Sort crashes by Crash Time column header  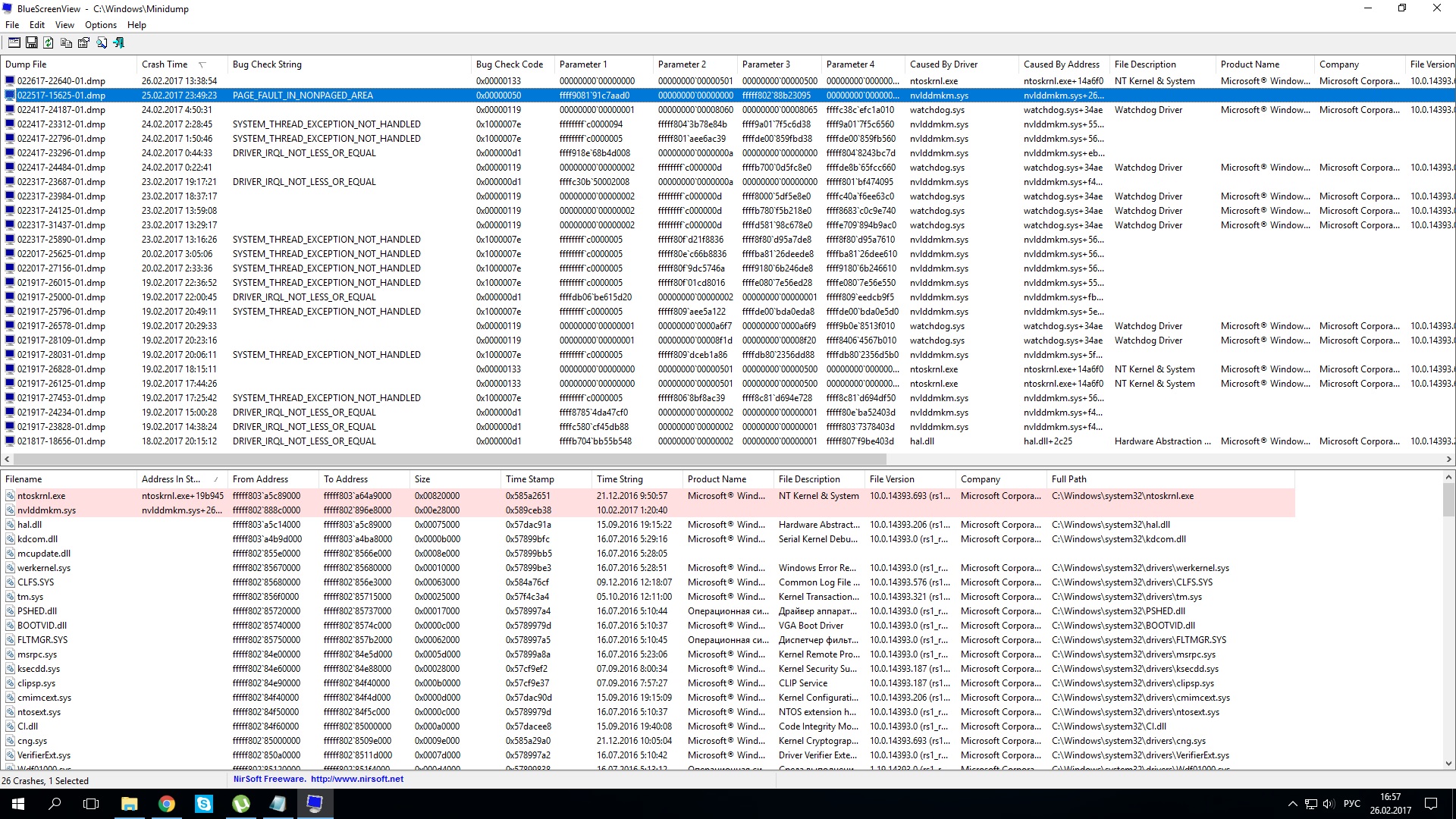coord(165,64)
